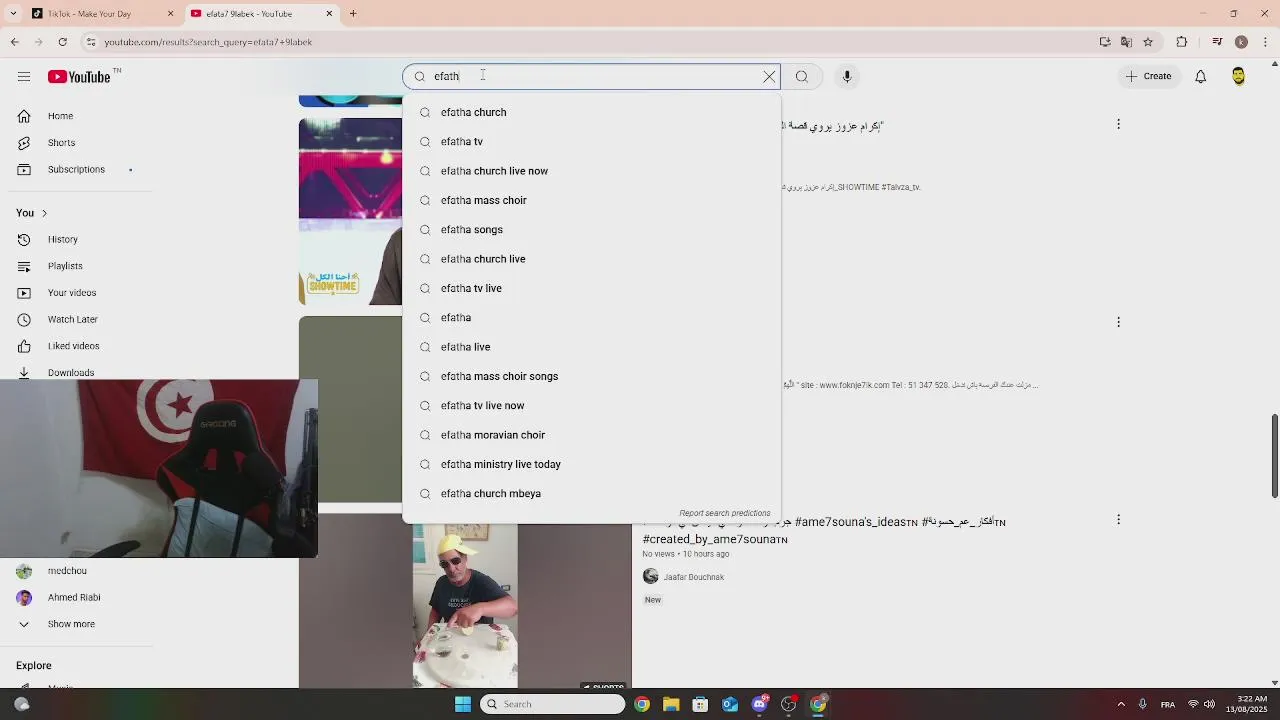The height and width of the screenshot is (720, 1280).
Task: Select suggestion "efatha moravian choir"
Action: (x=591, y=435)
